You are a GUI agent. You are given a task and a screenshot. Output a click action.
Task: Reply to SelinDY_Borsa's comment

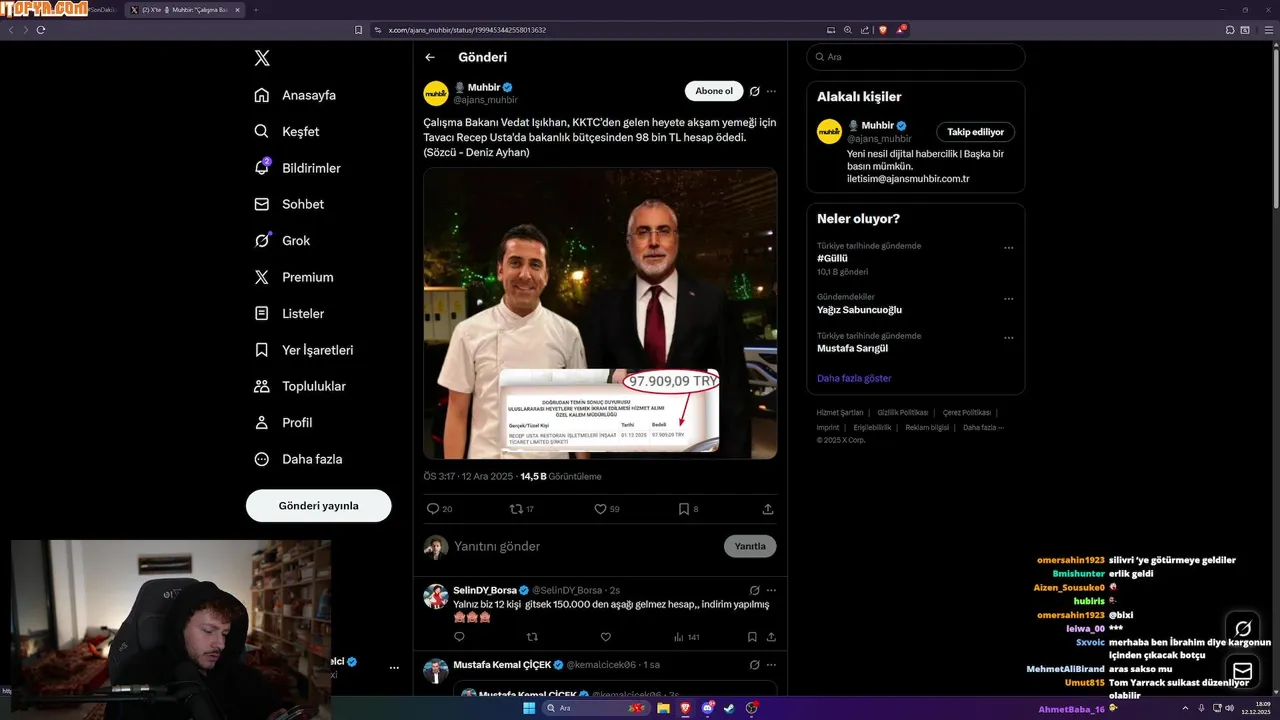click(x=459, y=637)
